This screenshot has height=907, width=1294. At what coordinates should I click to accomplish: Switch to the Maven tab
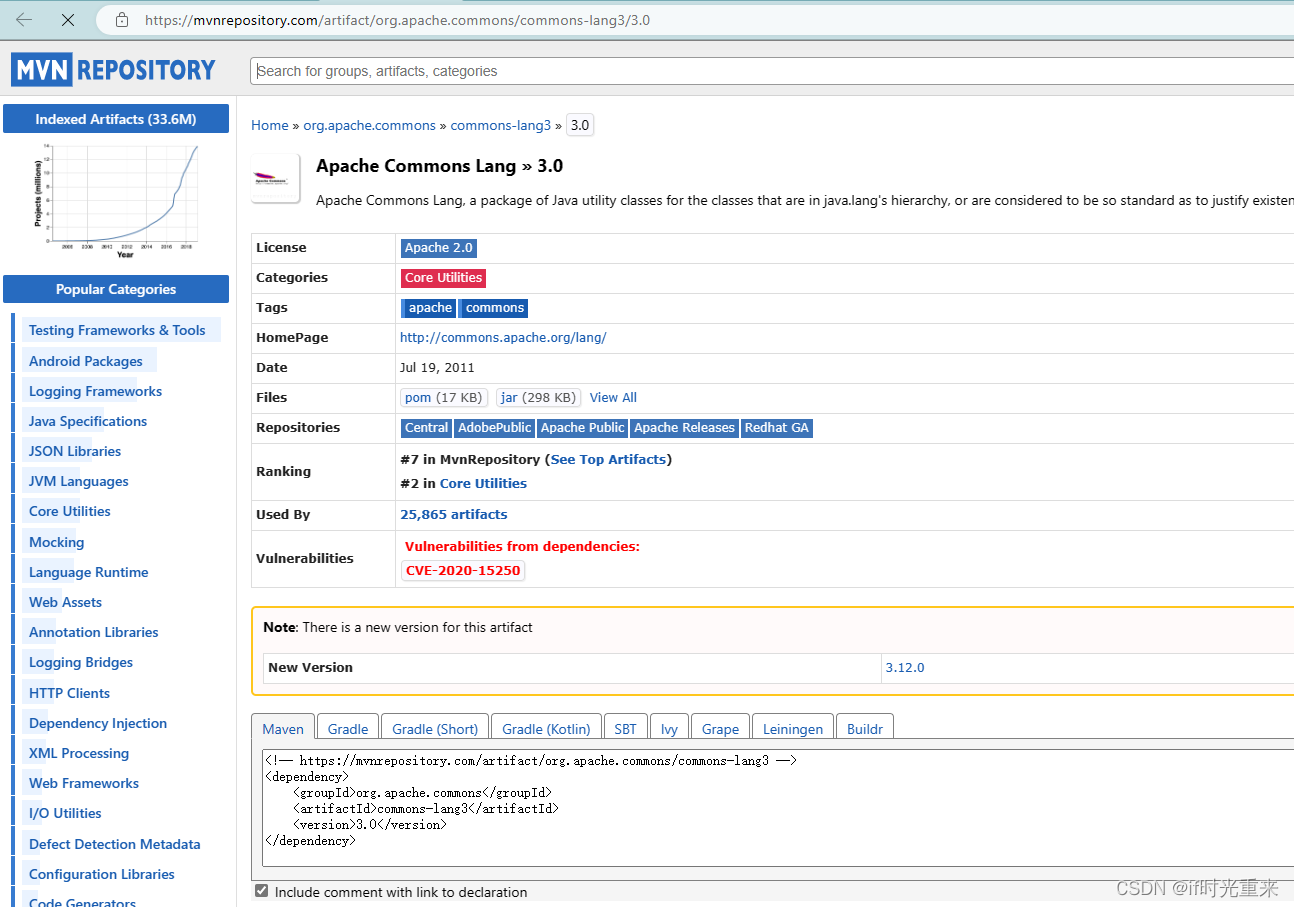(283, 729)
